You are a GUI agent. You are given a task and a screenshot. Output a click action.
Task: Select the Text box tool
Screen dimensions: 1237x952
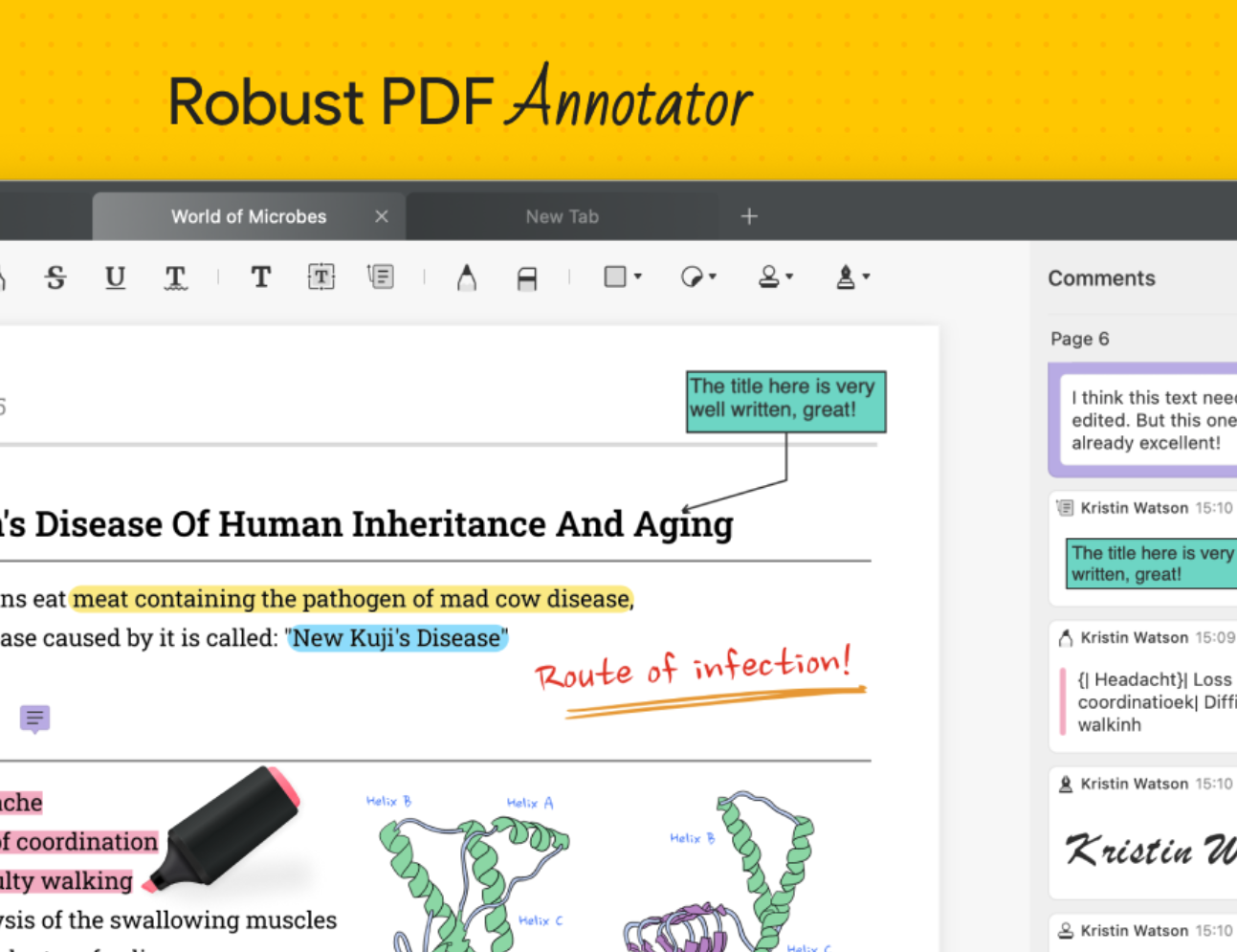pyautogui.click(x=320, y=277)
